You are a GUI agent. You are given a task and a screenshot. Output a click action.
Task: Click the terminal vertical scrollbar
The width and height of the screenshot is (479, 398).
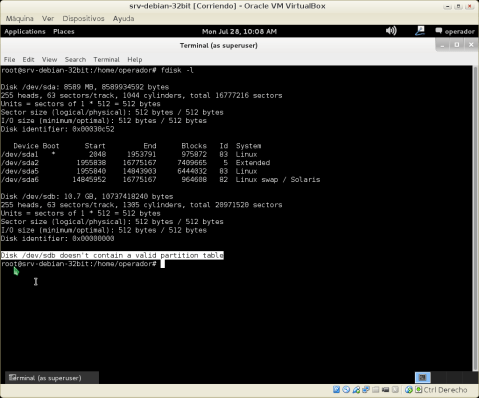pyautogui.click(x=475, y=218)
